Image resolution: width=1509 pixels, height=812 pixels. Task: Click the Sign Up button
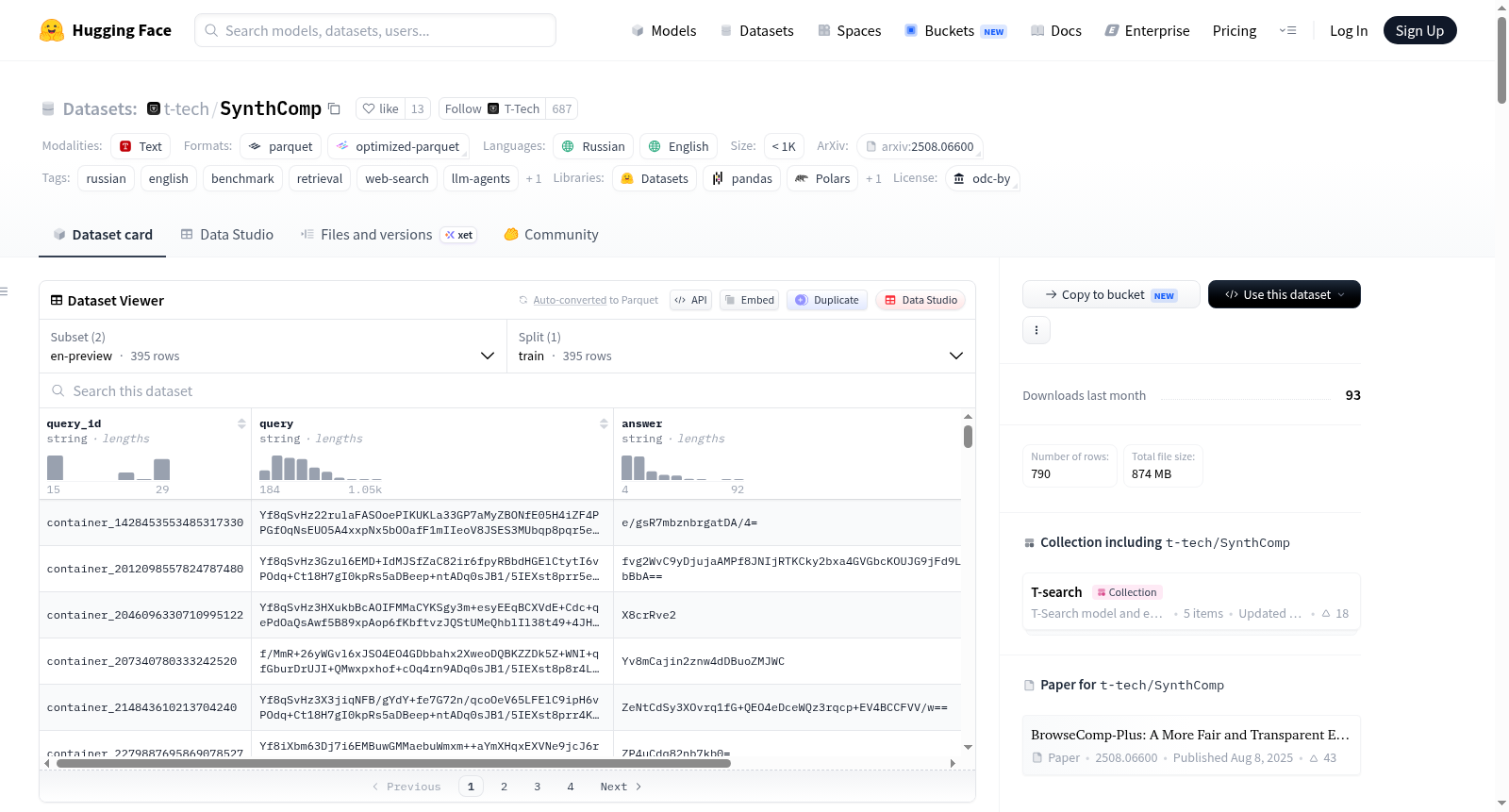[1419, 30]
